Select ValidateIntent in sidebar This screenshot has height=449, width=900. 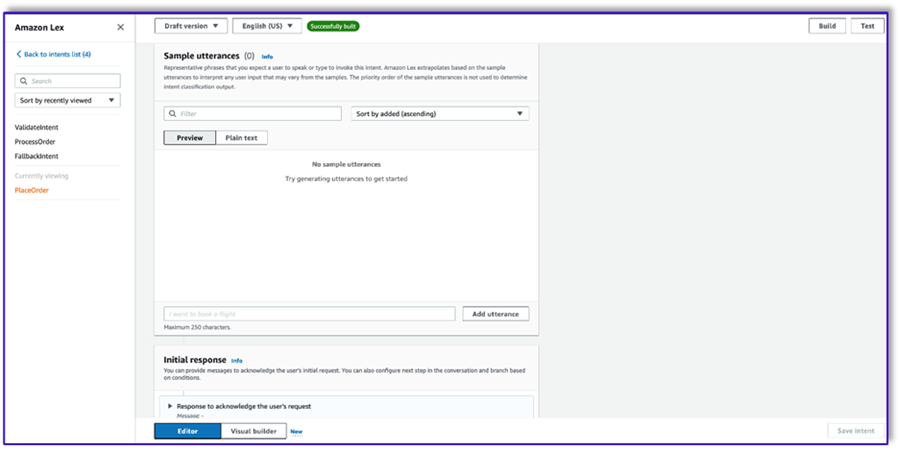click(37, 127)
